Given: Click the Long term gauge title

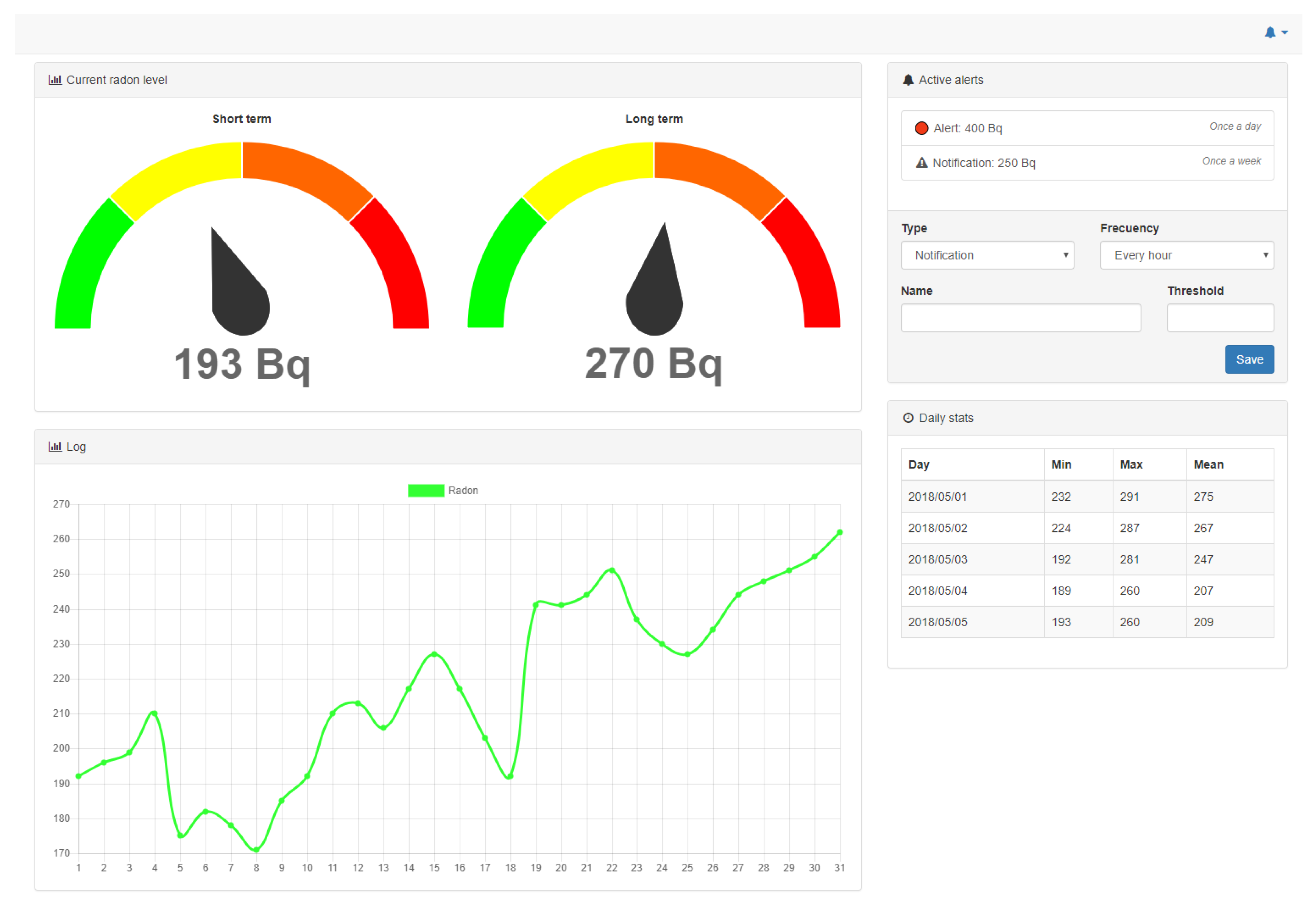Looking at the screenshot, I should [654, 119].
